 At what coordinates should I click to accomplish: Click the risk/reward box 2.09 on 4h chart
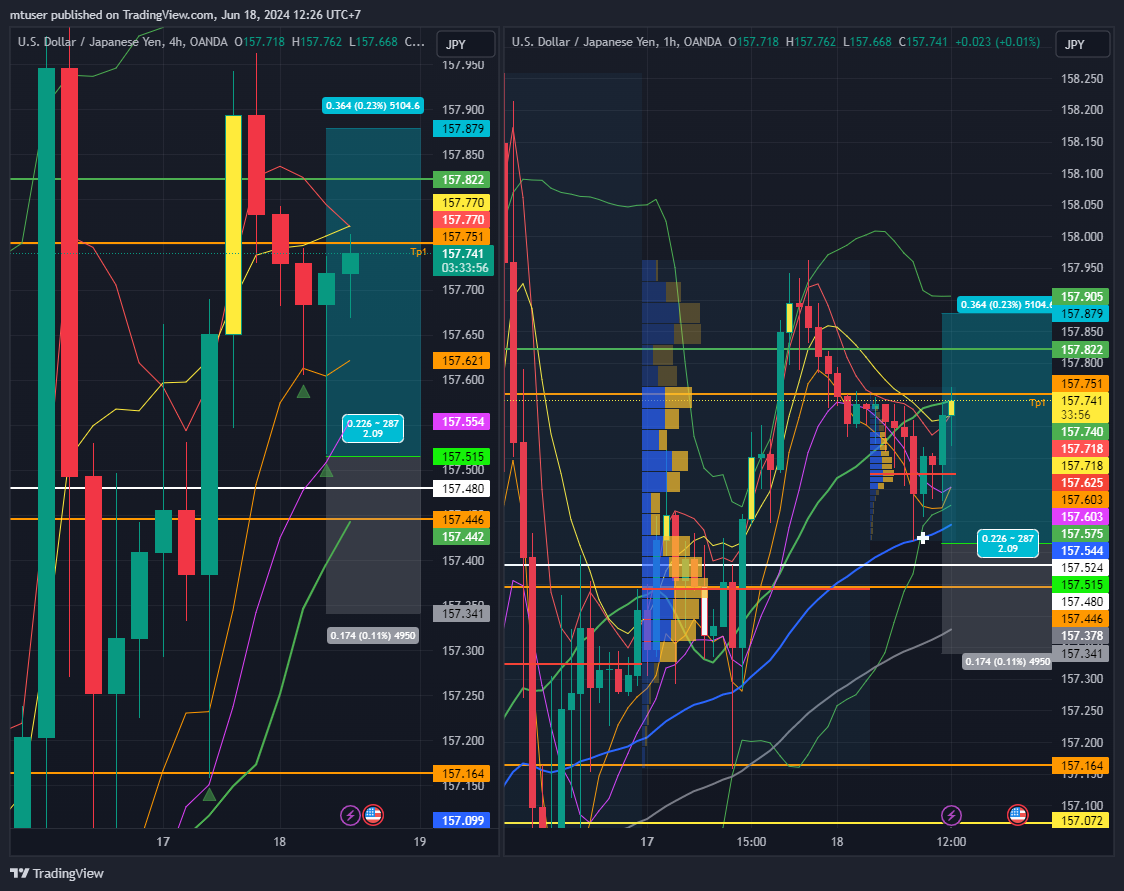pos(373,429)
